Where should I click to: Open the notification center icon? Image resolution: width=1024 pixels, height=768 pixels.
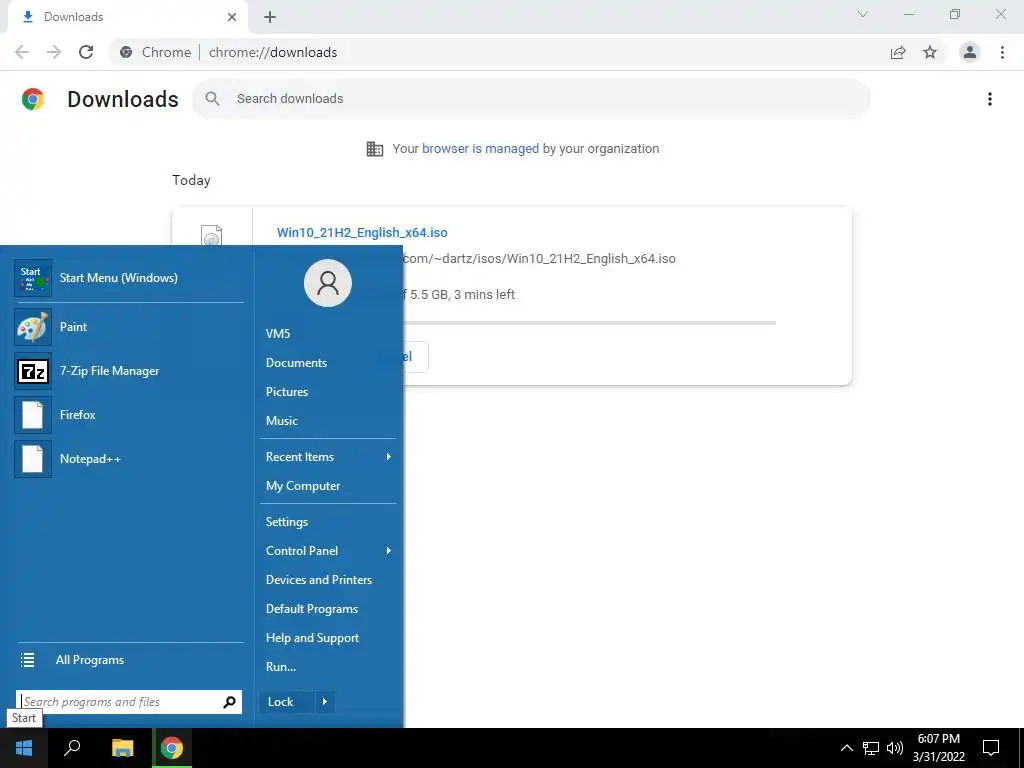click(x=991, y=748)
